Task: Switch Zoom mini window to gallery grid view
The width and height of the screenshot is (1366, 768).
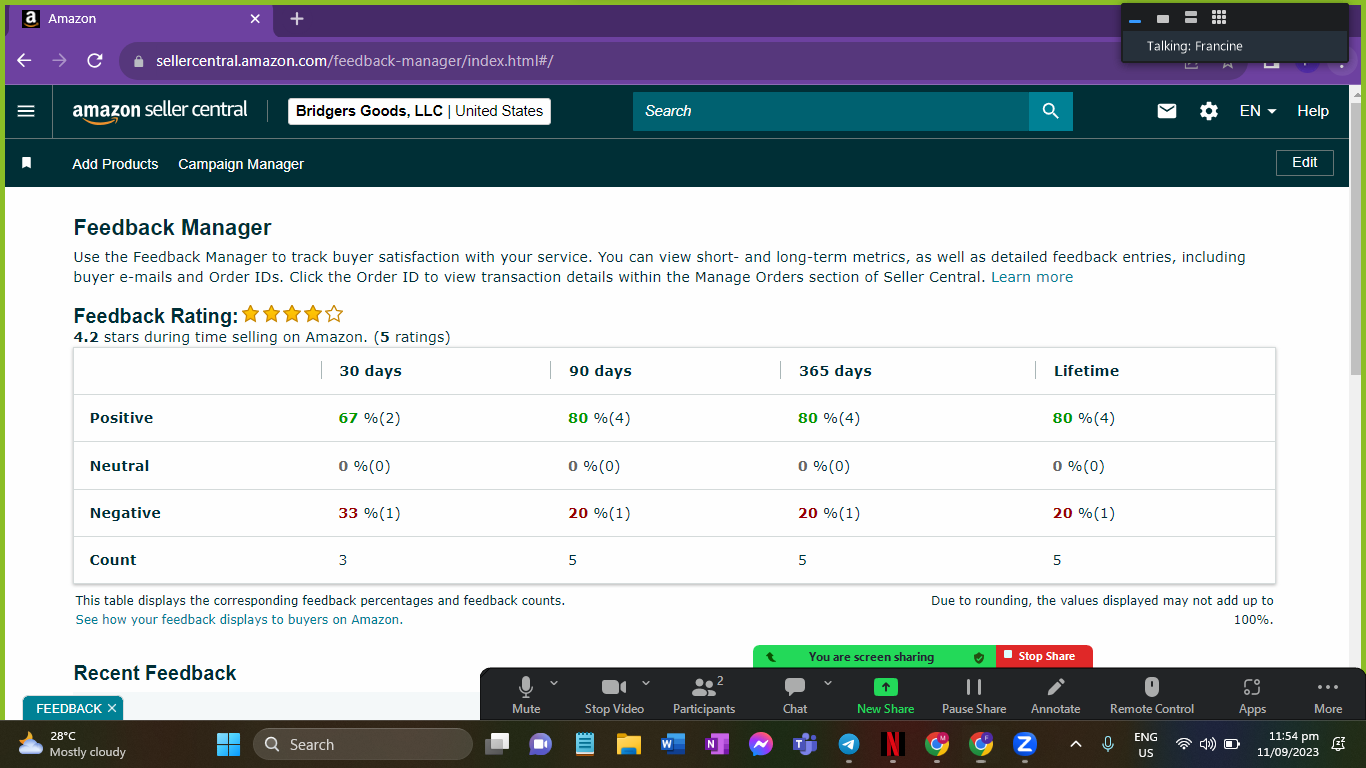Action: (1219, 17)
